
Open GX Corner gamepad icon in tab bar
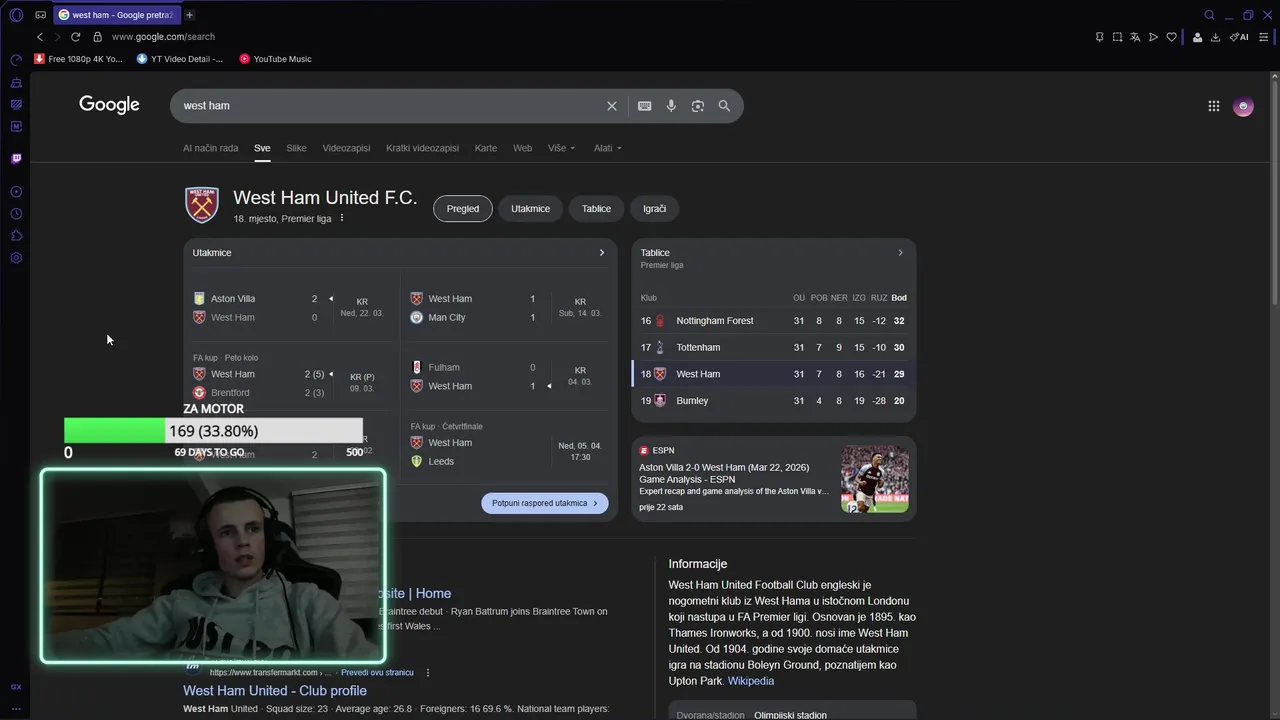pyautogui.click(x=40, y=15)
